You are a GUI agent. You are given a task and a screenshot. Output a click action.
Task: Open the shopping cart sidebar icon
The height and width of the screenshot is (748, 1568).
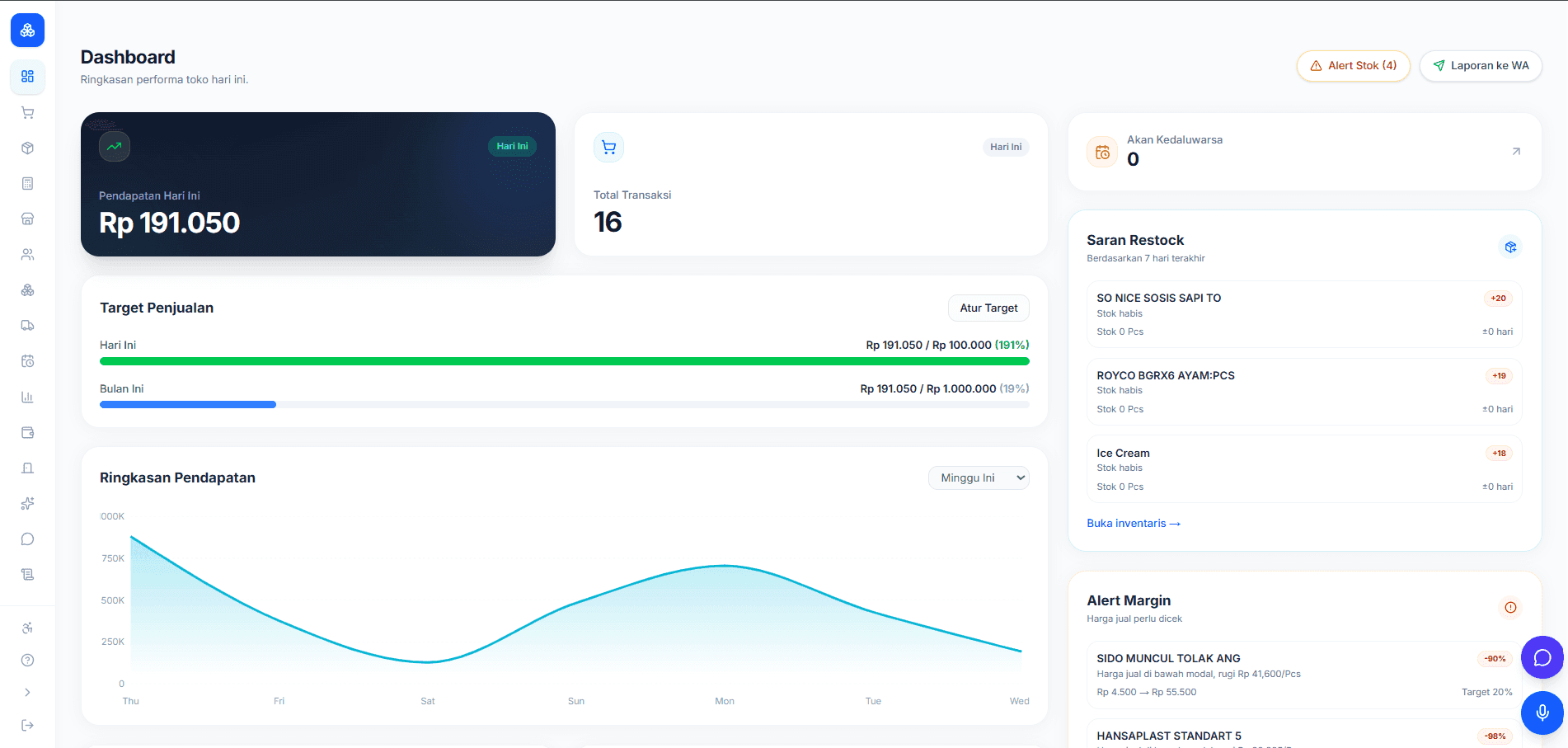tap(27, 113)
